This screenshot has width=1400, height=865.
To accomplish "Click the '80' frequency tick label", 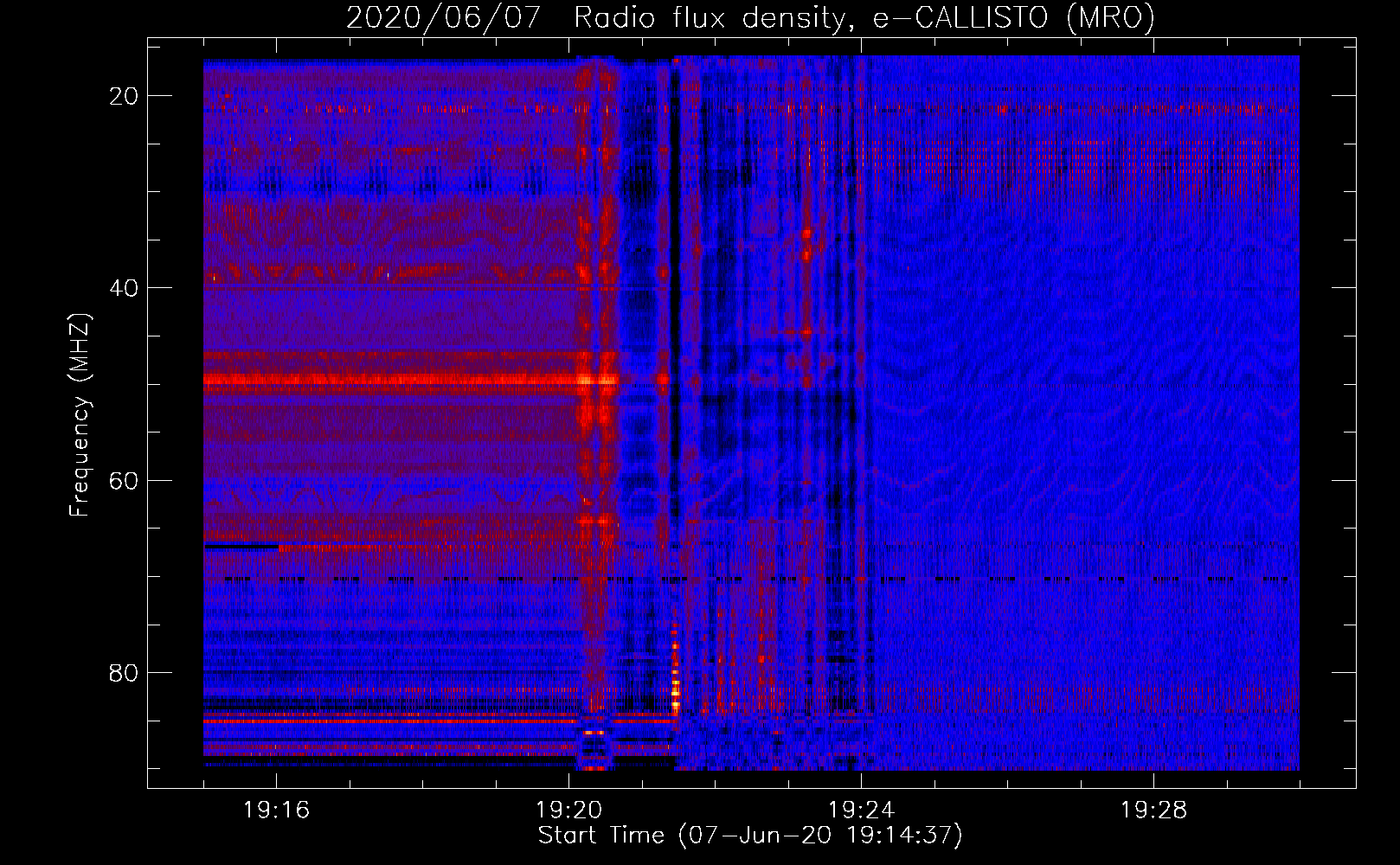I will pos(124,672).
